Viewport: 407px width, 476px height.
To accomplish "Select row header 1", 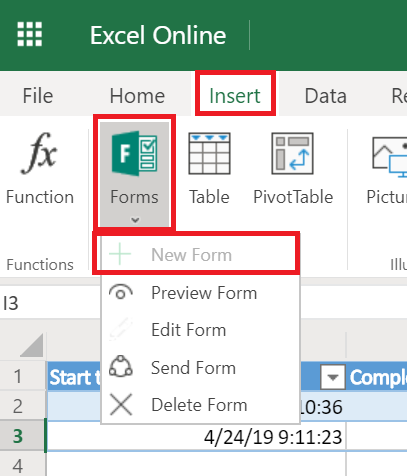I will (x=22, y=376).
